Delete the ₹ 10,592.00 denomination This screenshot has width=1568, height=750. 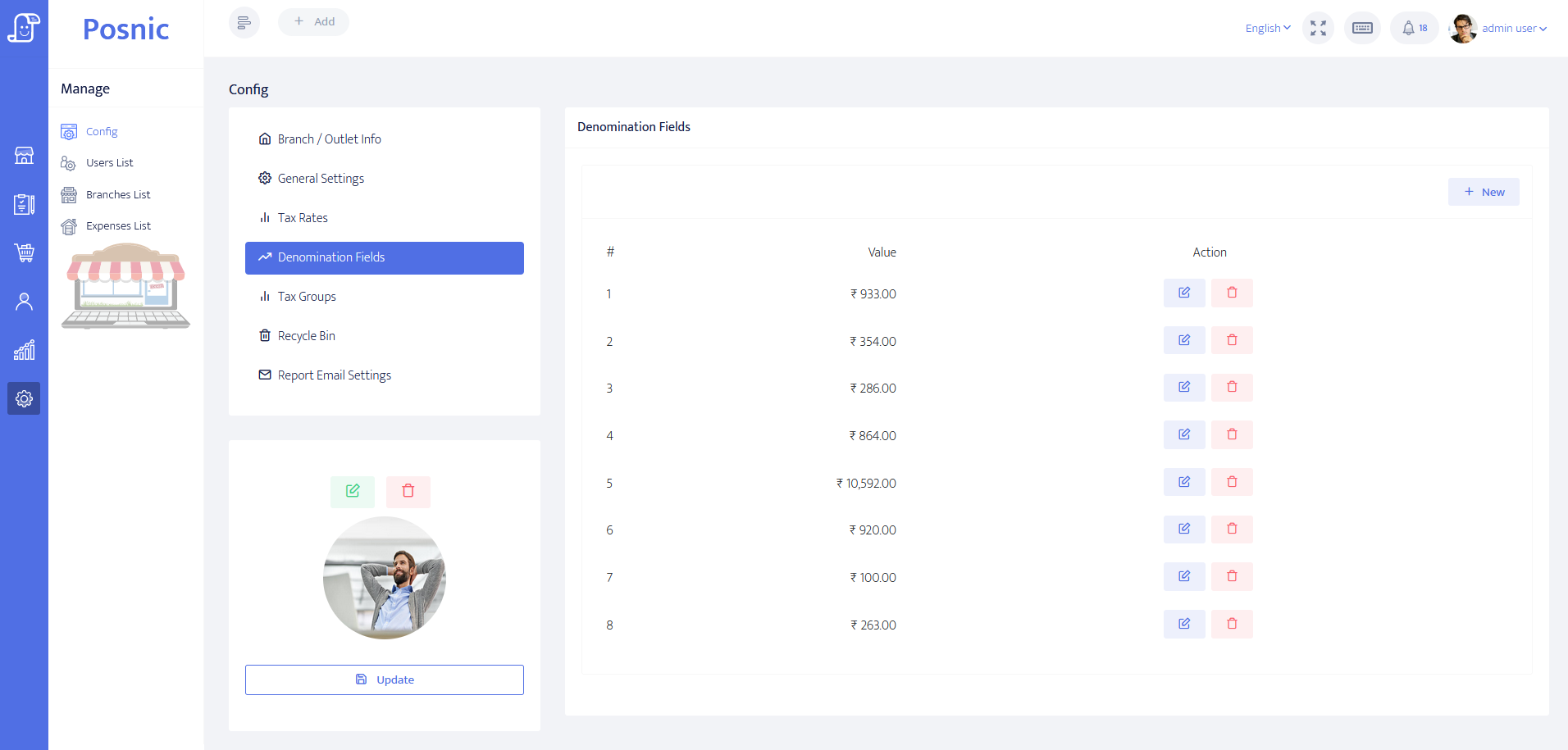pos(1232,482)
